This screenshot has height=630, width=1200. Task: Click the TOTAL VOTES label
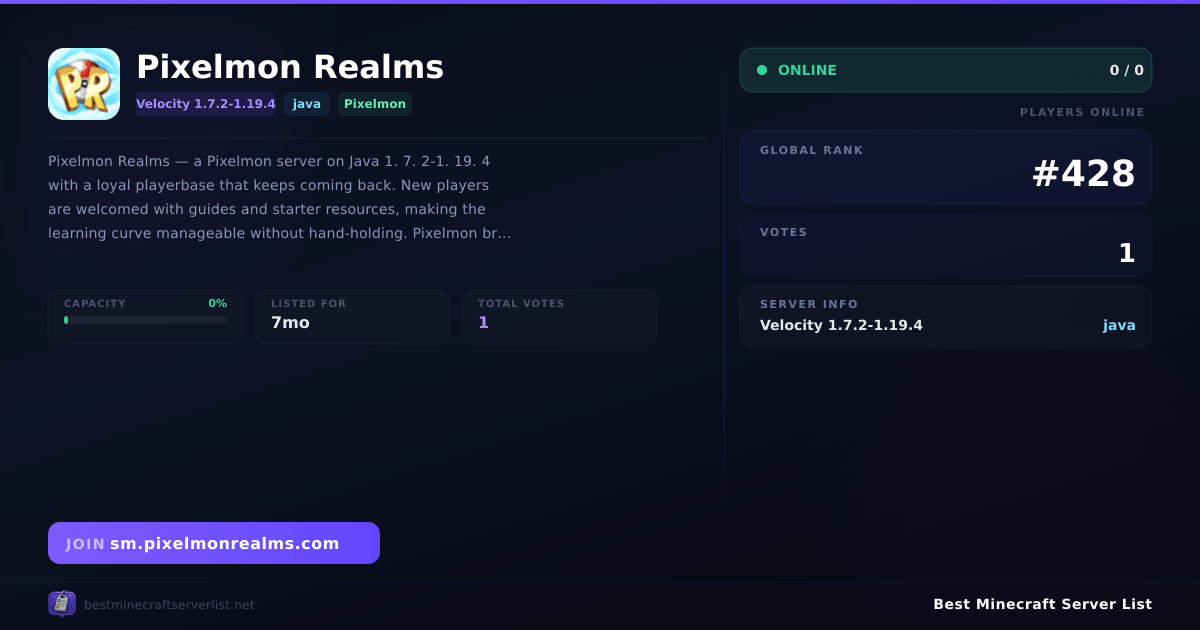521,303
